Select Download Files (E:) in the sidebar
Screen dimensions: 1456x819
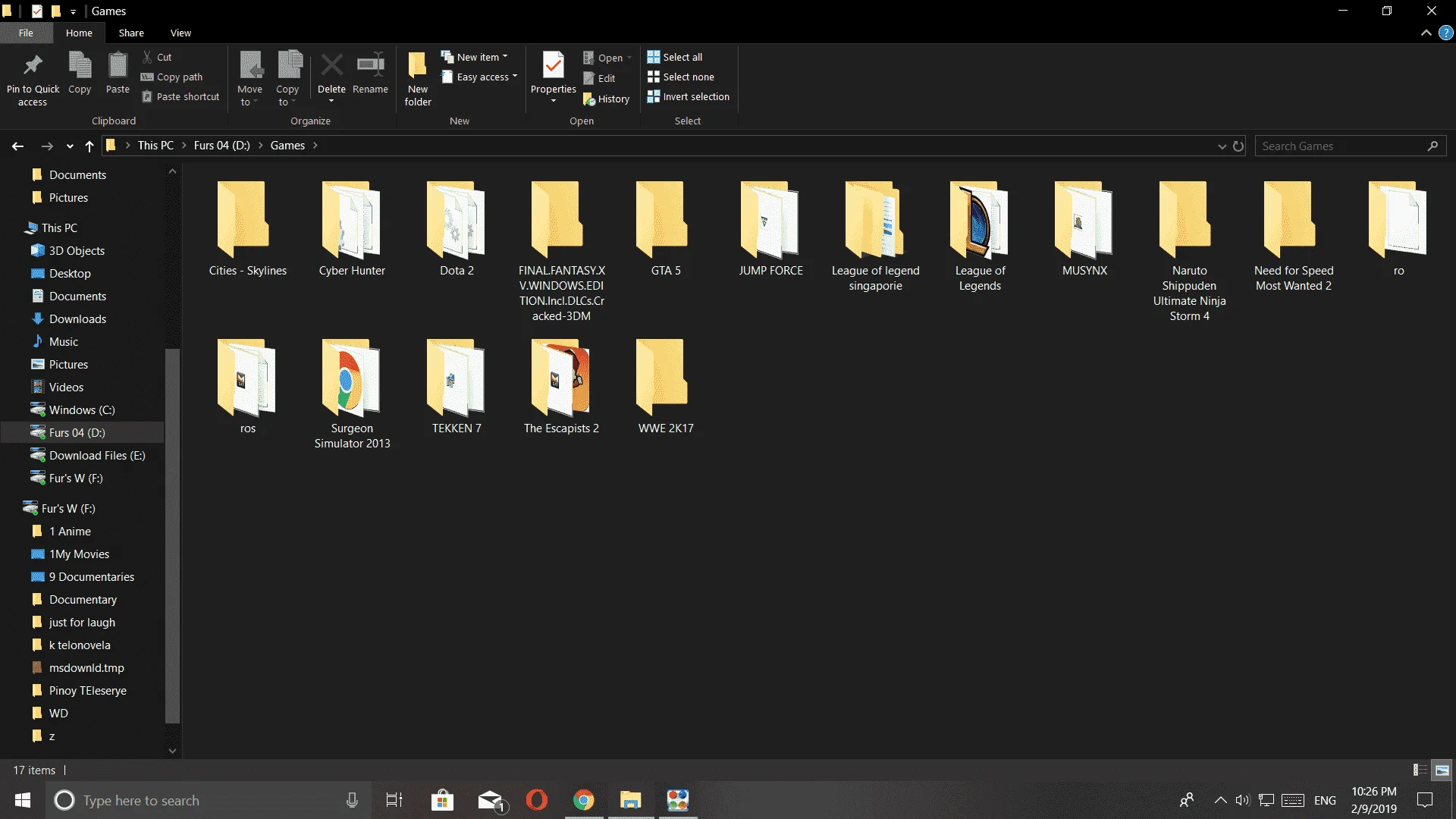97,455
